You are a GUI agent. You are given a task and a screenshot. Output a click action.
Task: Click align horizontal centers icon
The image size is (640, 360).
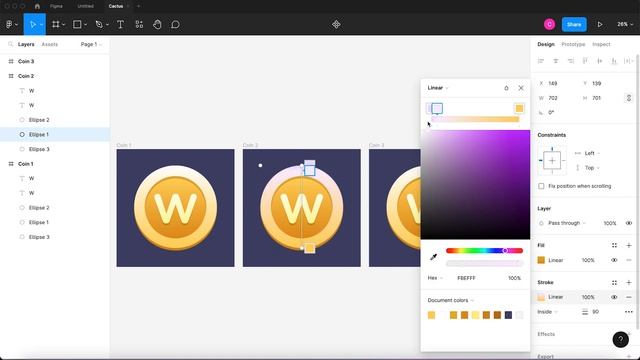556,61
